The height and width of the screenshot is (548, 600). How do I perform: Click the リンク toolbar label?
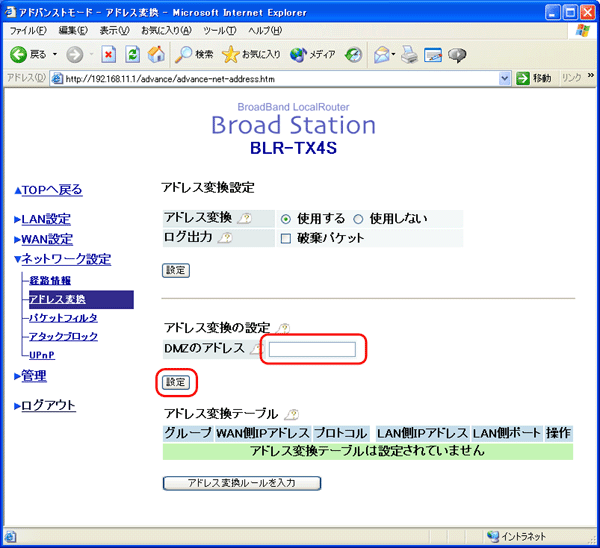coord(571,78)
